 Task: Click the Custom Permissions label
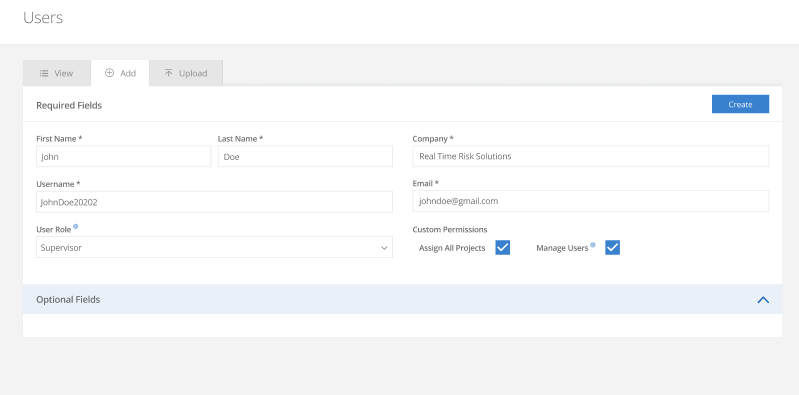450,229
